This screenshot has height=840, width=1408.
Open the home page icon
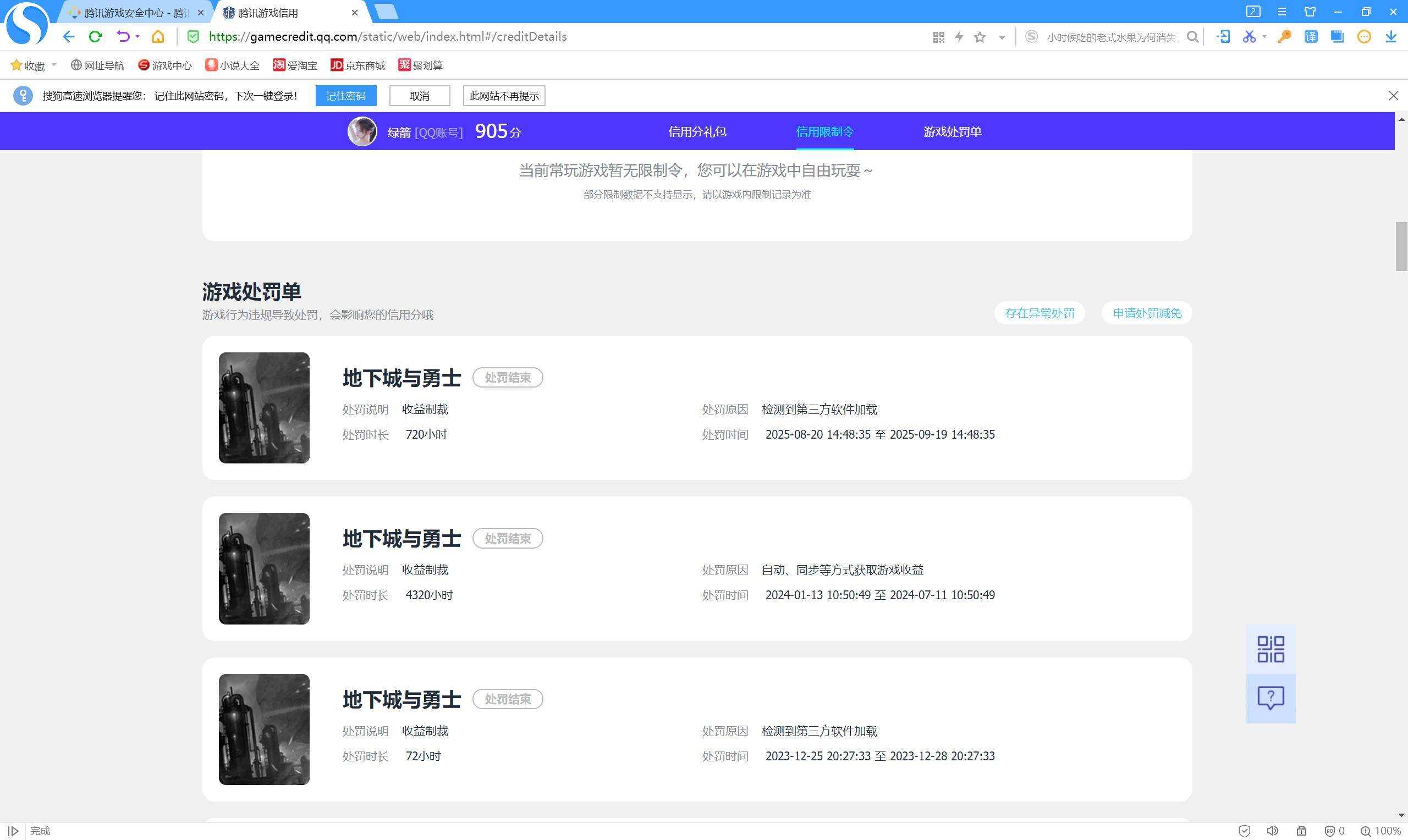[x=158, y=37]
